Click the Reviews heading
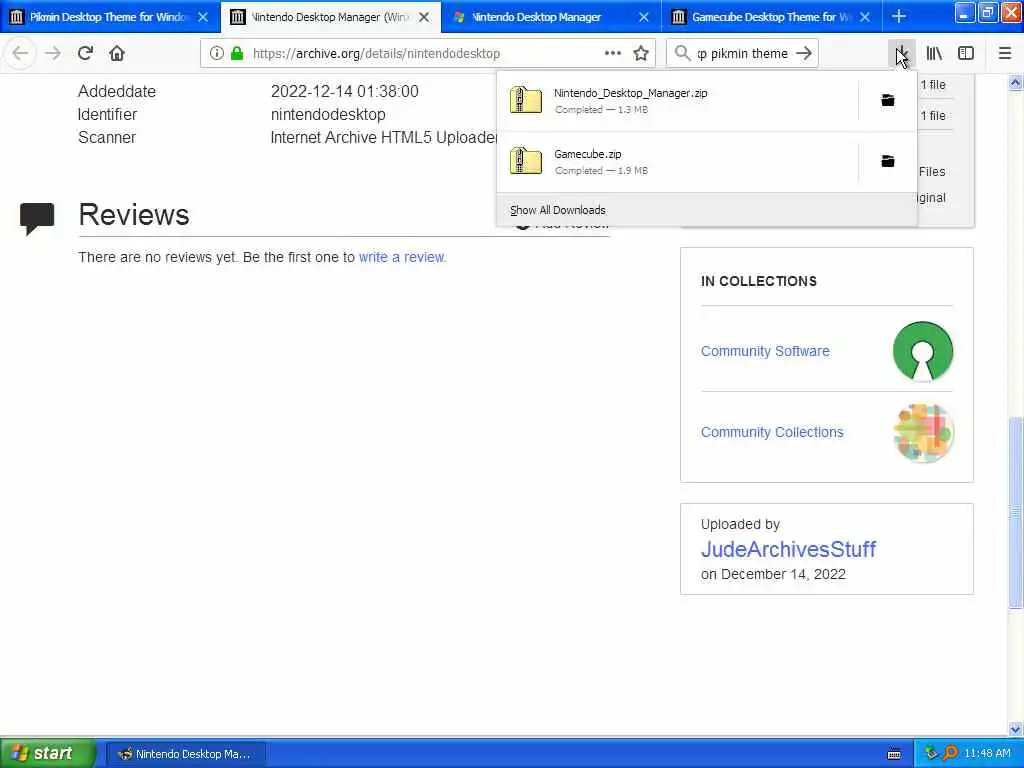Screen dimensions: 1024x768 (x=134, y=215)
